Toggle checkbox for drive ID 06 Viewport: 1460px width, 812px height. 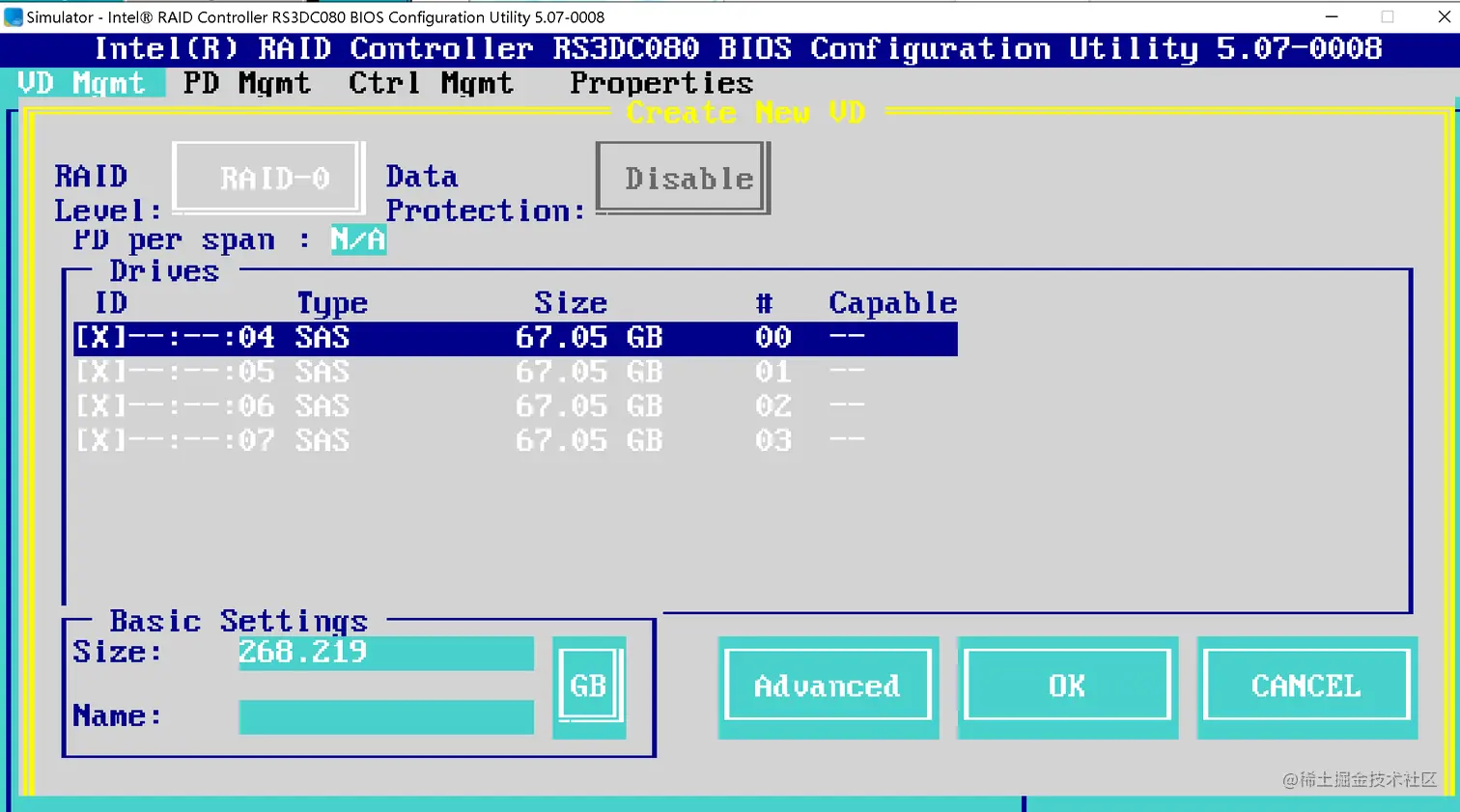pyautogui.click(x=100, y=406)
